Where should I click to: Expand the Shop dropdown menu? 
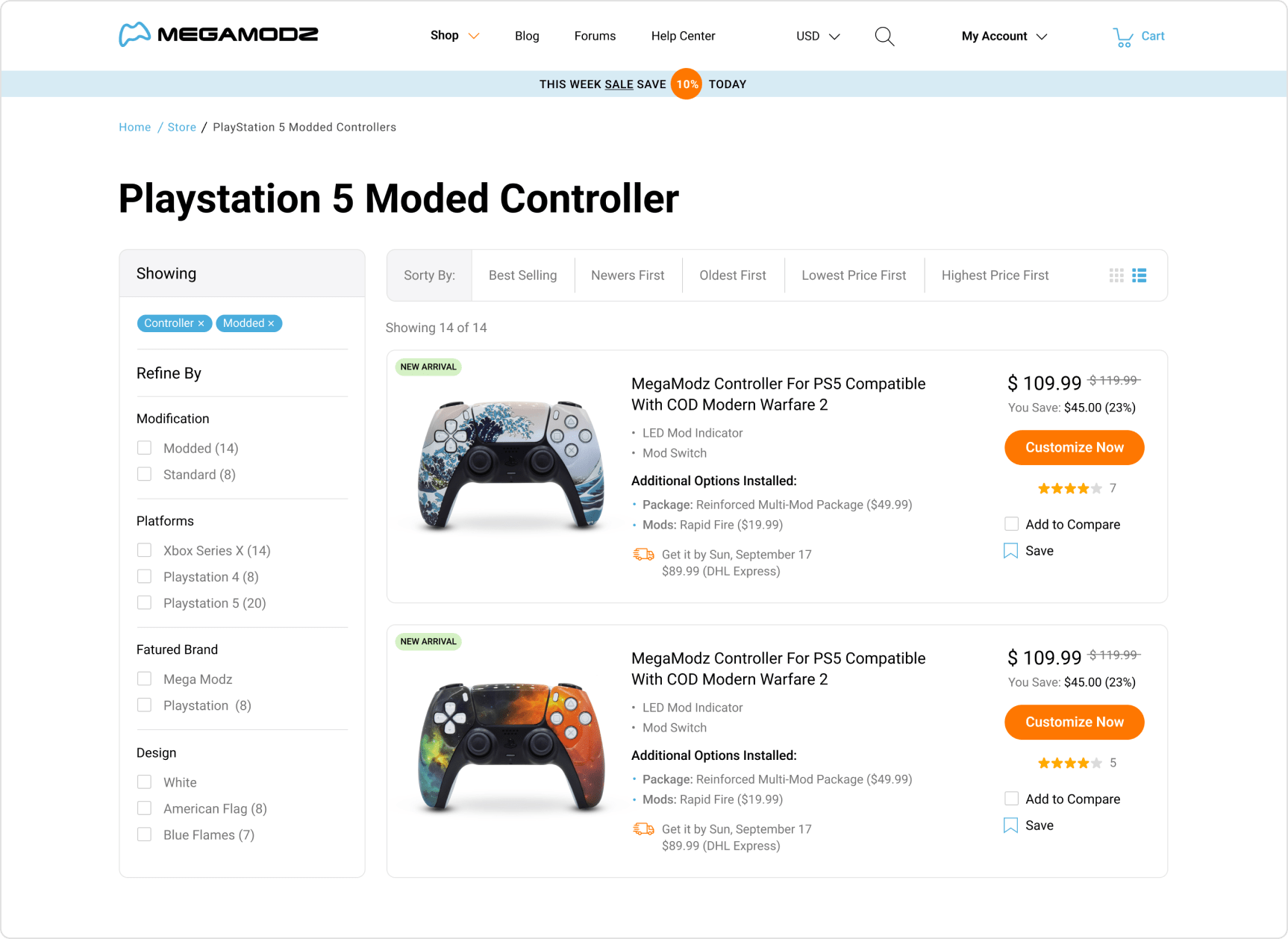coord(454,36)
